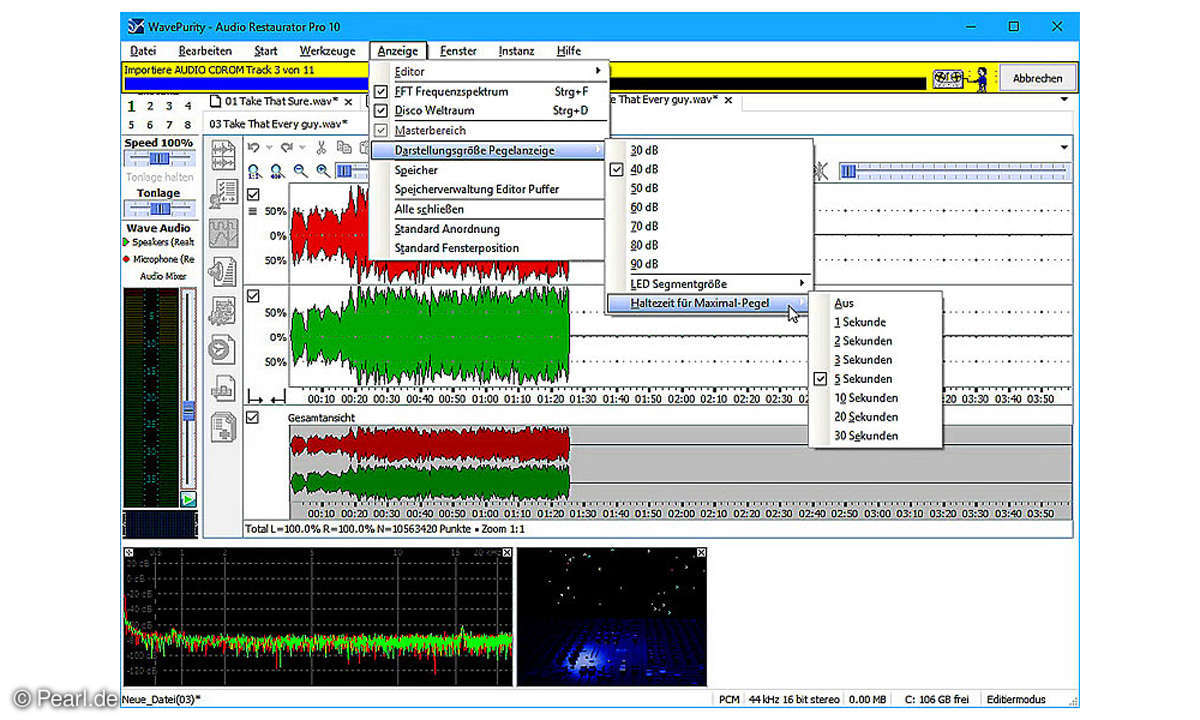
Task: Open the Hilfe menu
Action: (x=568, y=51)
